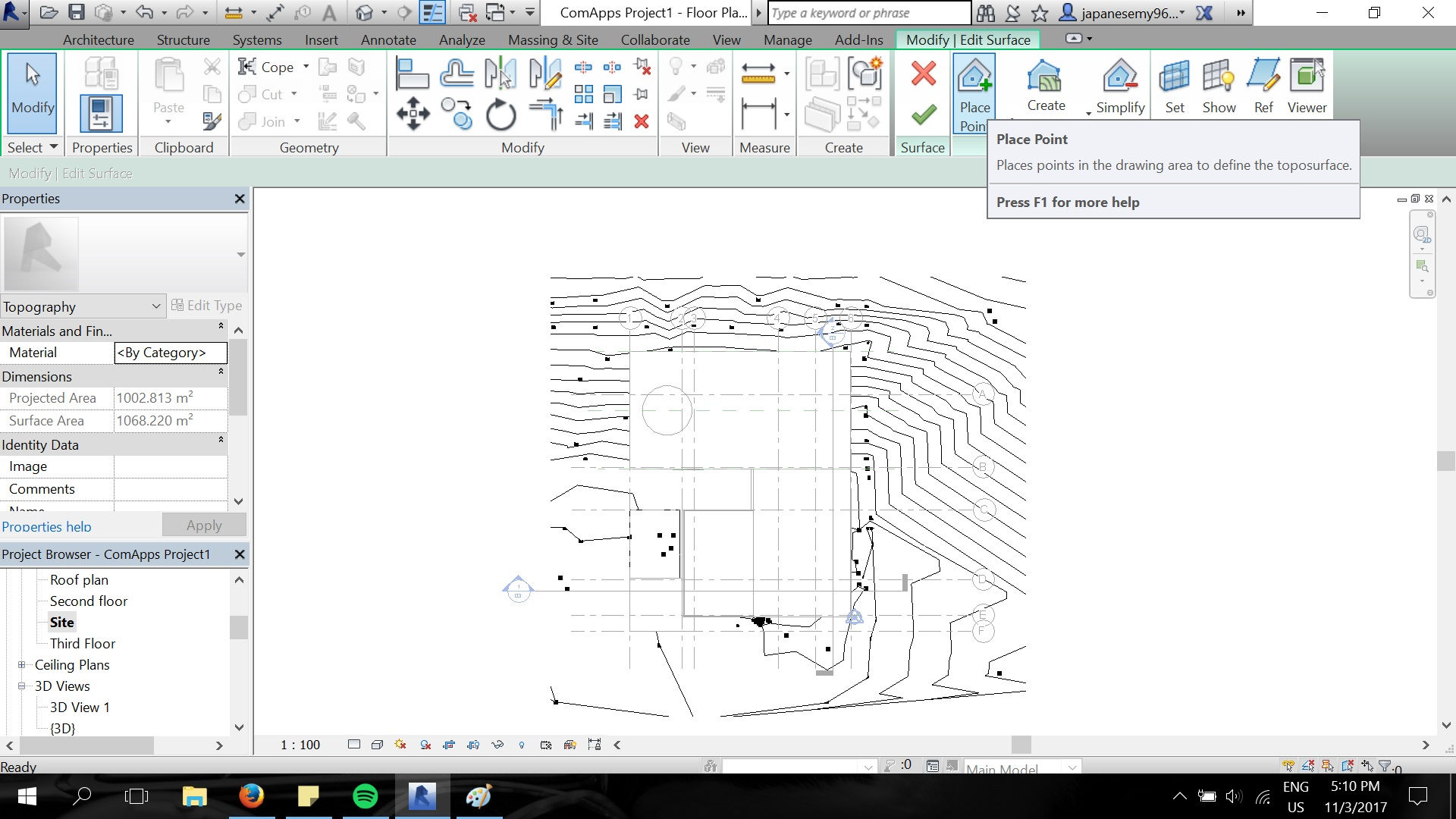Collapse the Dimensions section
1456x819 pixels.
point(221,372)
